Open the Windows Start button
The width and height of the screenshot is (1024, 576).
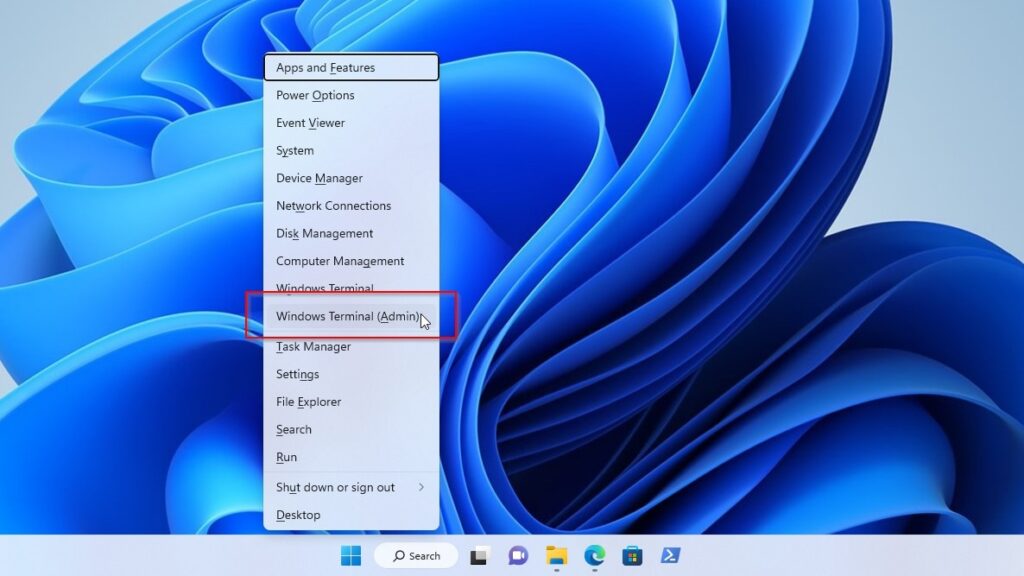(x=351, y=556)
